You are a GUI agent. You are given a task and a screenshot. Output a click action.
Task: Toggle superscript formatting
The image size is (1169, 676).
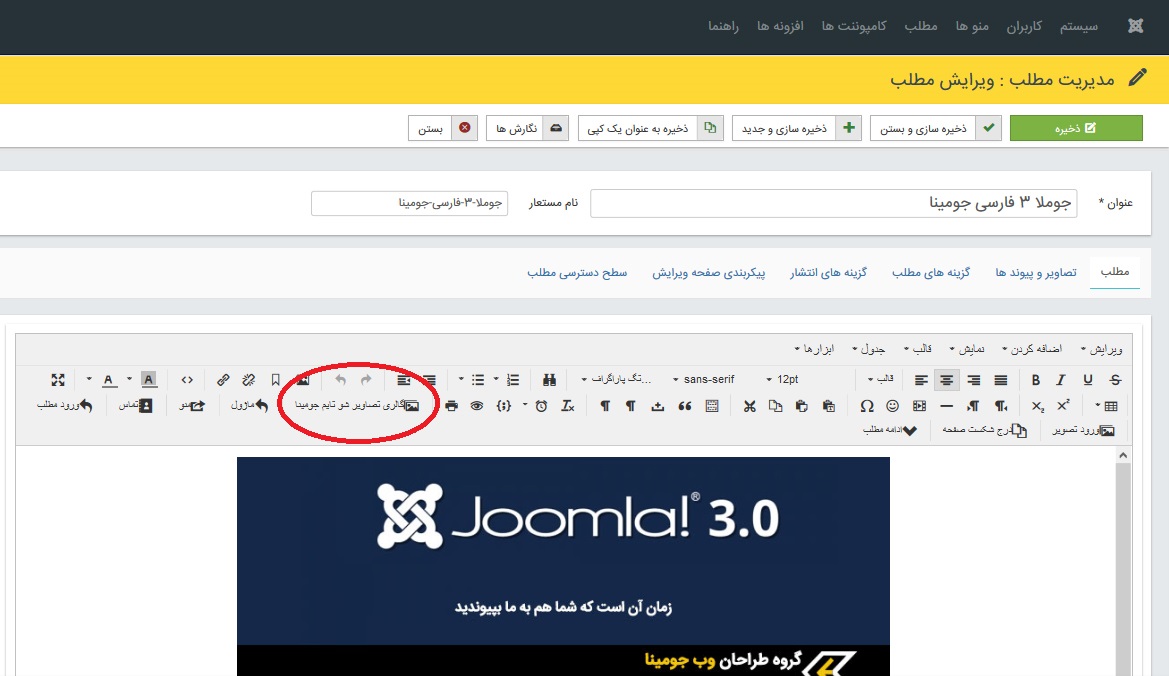[1064, 406]
